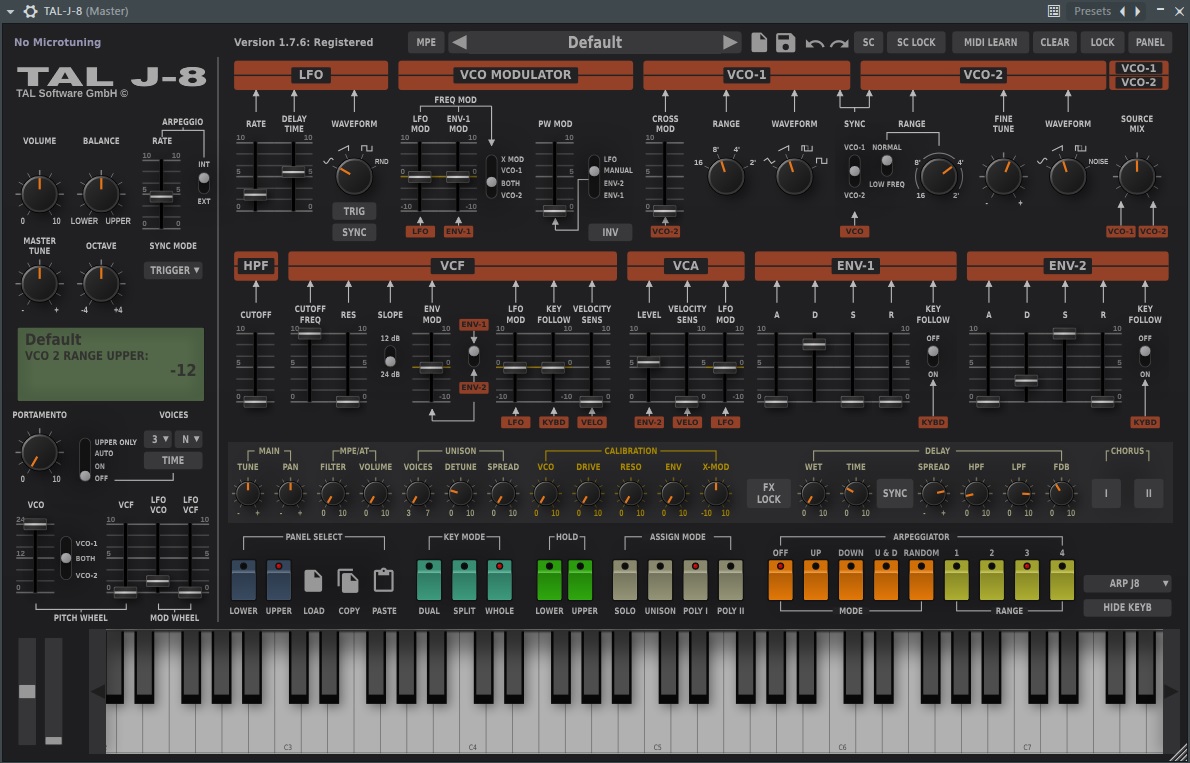The image size is (1190, 763).
Task: Click the portamento TIME button
Action: coord(173,460)
